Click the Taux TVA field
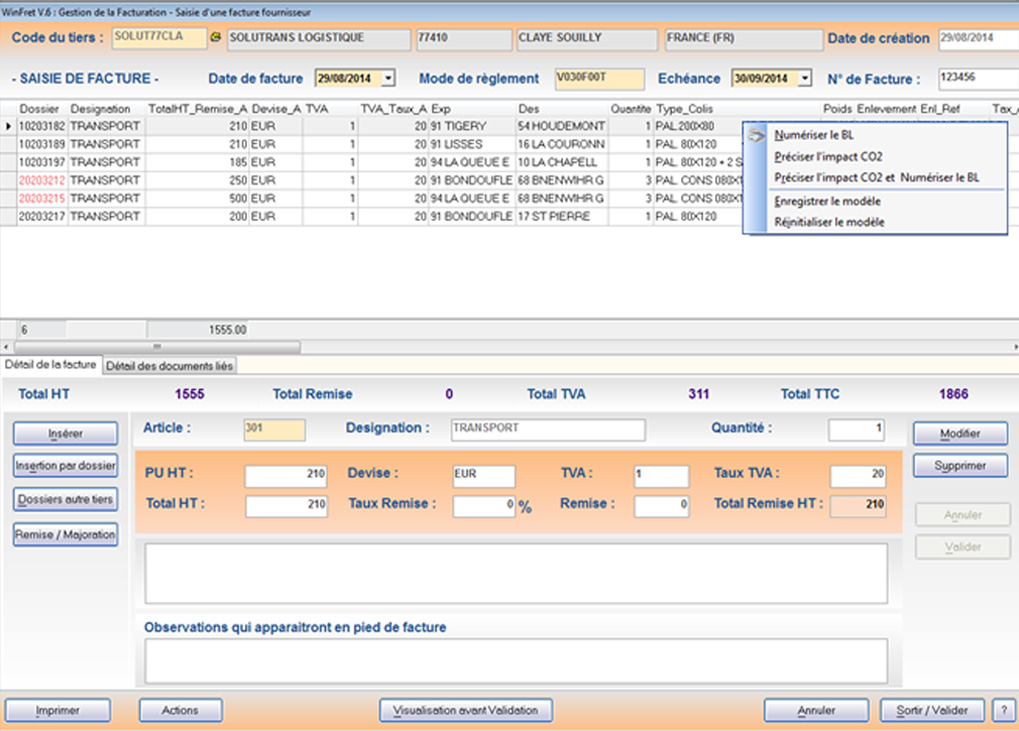The width and height of the screenshot is (1019, 731). (x=858, y=476)
